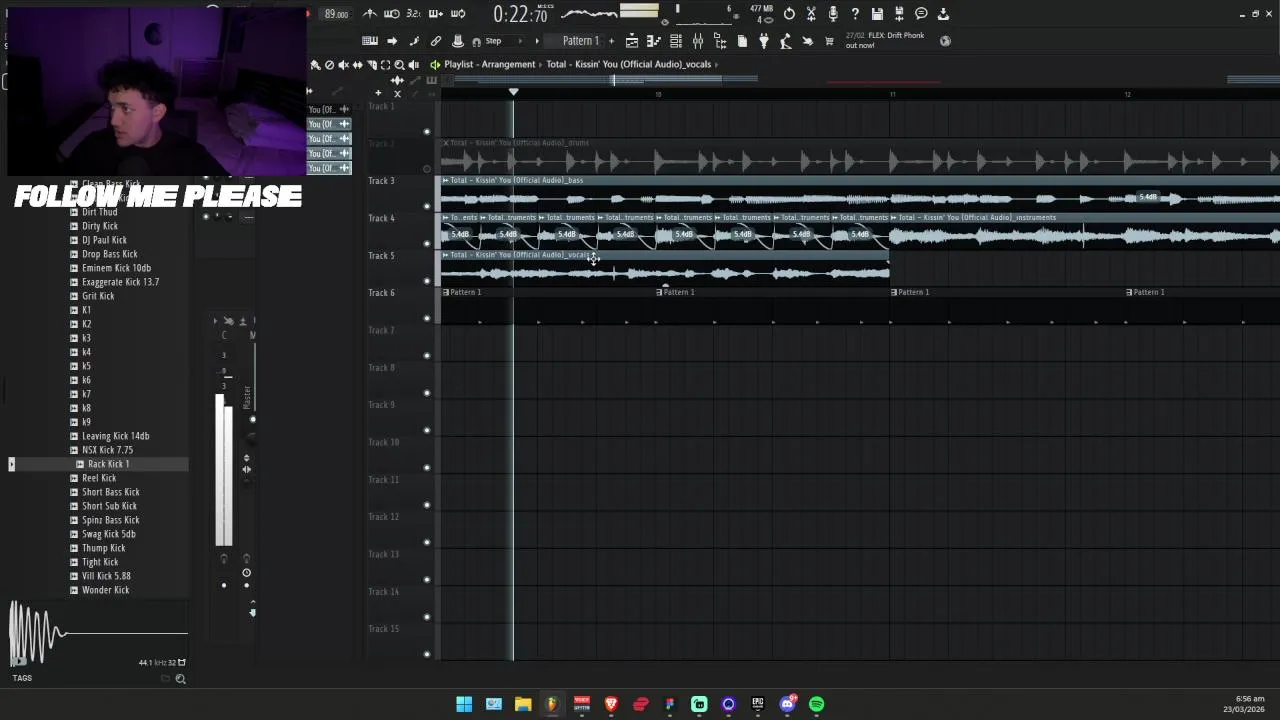Image resolution: width=1280 pixels, height=720 pixels.
Task: Click the arrow after vocals in breadcrumb
Action: pyautogui.click(x=716, y=65)
